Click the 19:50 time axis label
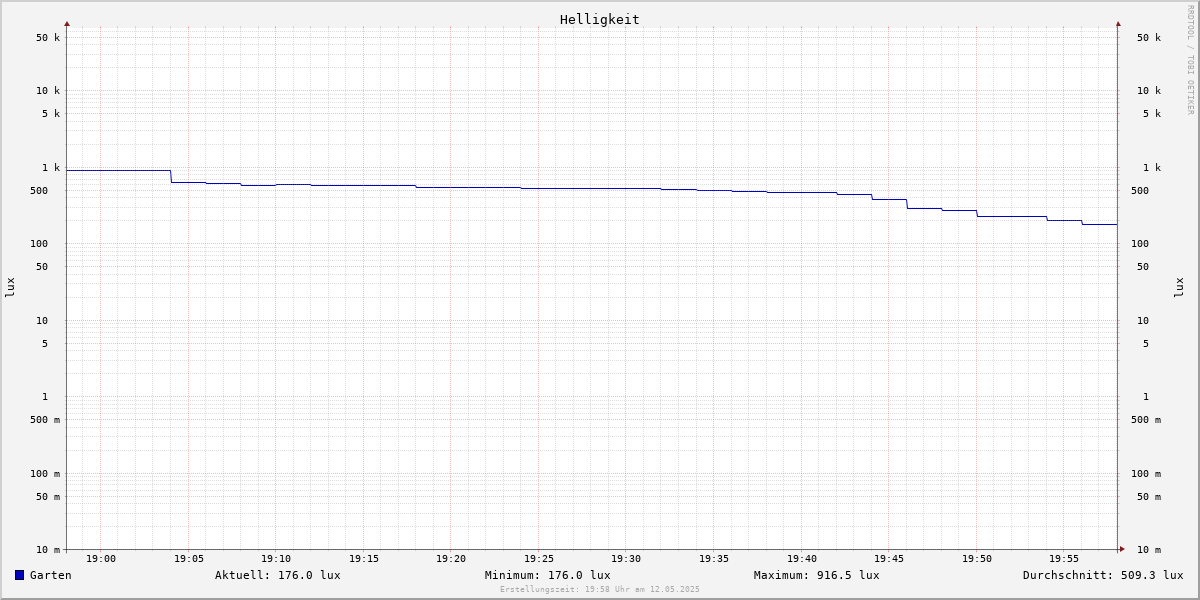This screenshot has width=1200, height=600. click(977, 559)
